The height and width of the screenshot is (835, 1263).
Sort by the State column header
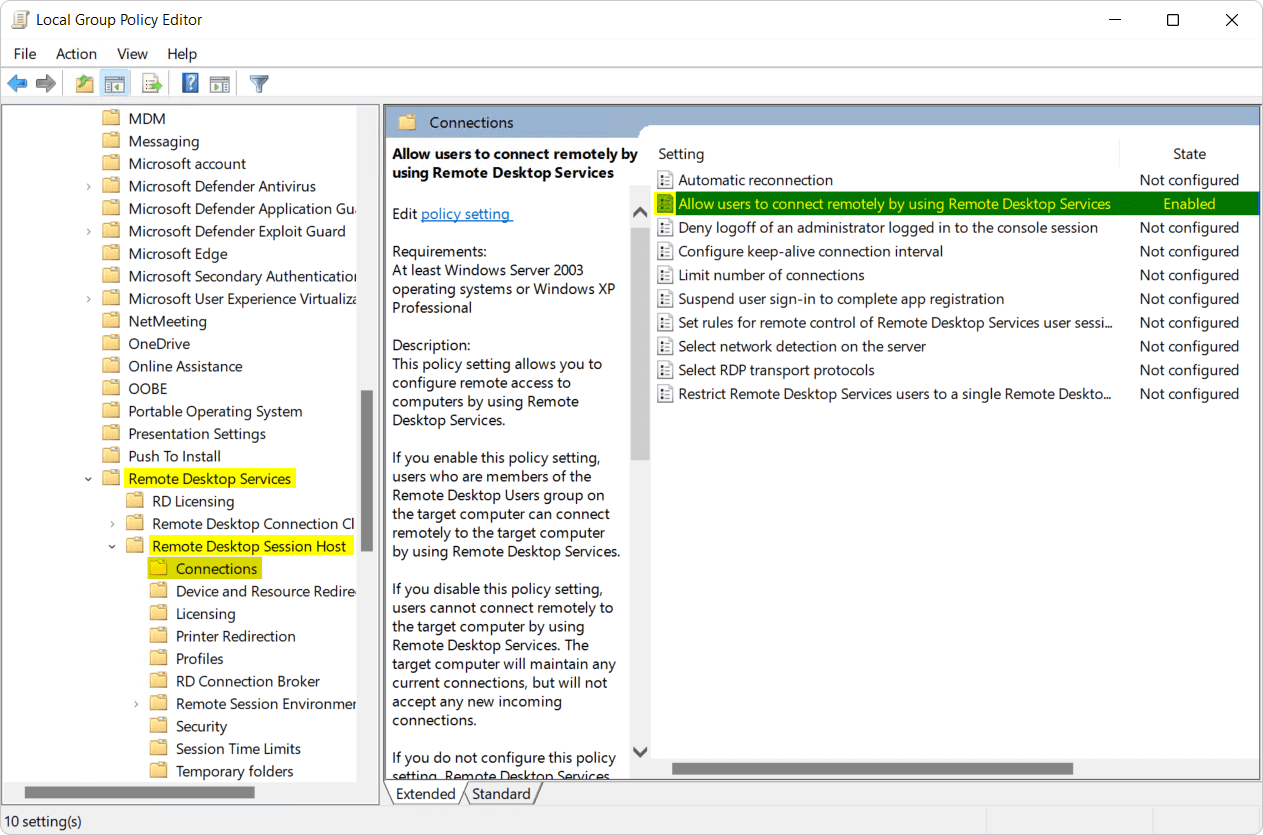click(x=1189, y=154)
